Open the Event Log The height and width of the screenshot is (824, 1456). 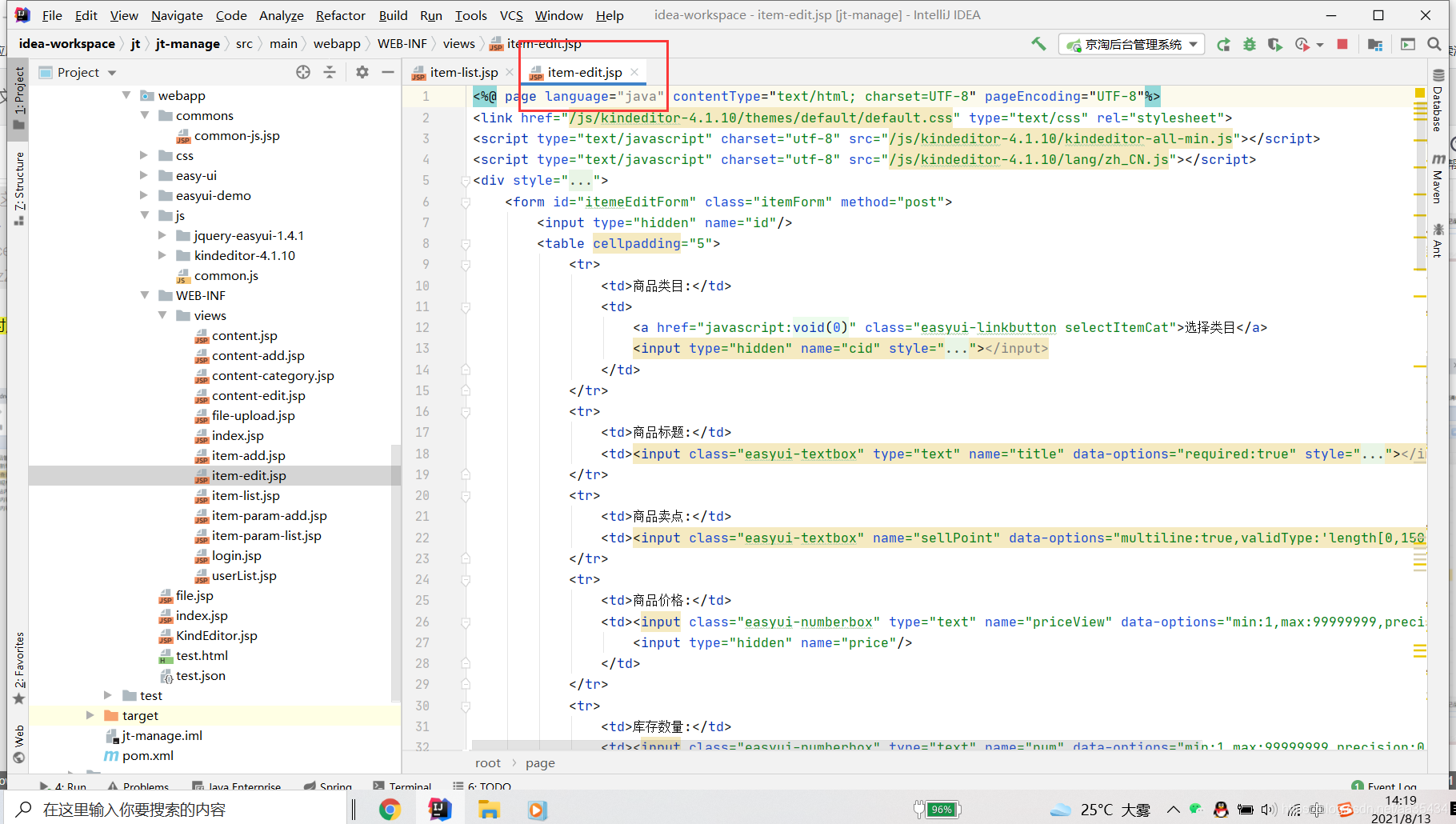tap(1383, 786)
